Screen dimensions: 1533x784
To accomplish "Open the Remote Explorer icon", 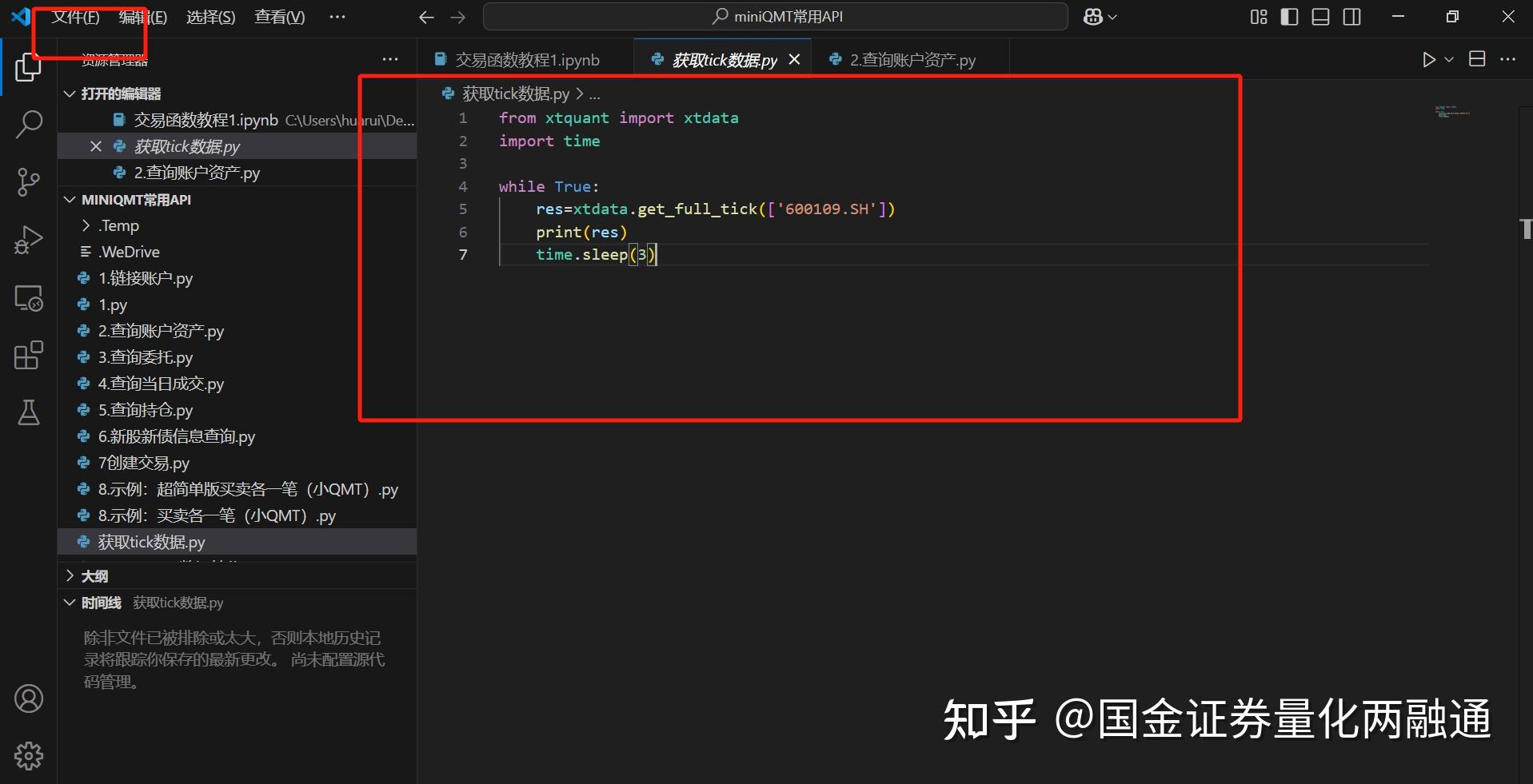I will (29, 298).
